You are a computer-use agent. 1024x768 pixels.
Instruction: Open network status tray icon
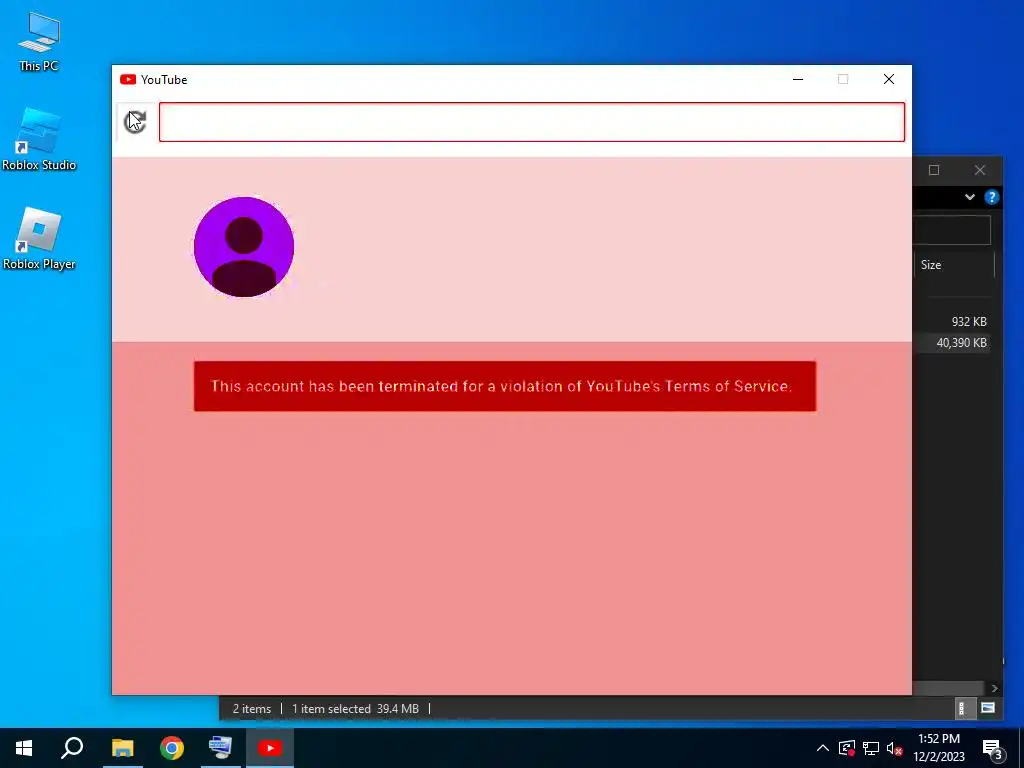[x=871, y=748]
